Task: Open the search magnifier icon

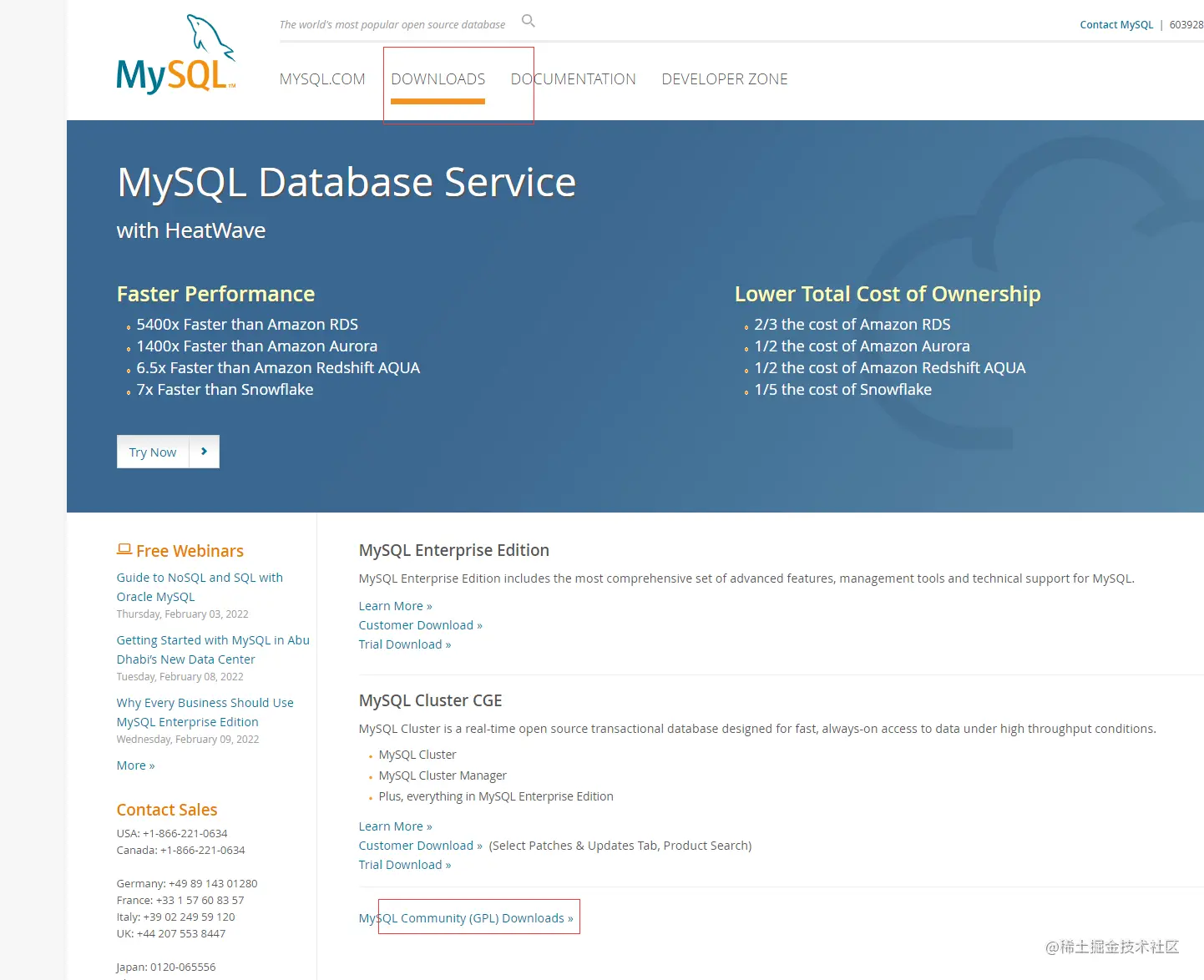Action: pyautogui.click(x=529, y=21)
